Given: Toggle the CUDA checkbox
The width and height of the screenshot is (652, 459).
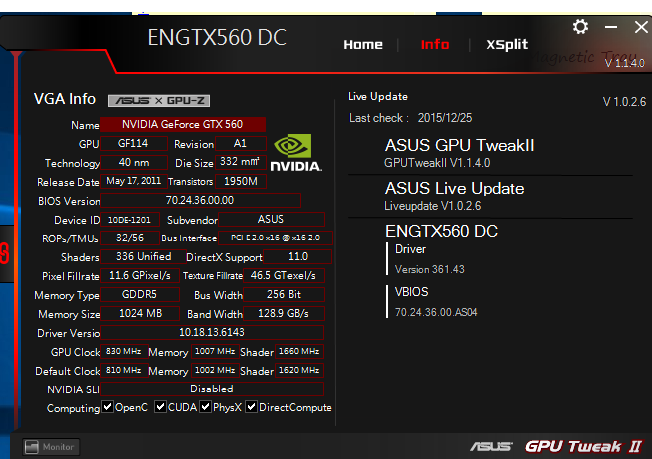Looking at the screenshot, I should point(160,407).
